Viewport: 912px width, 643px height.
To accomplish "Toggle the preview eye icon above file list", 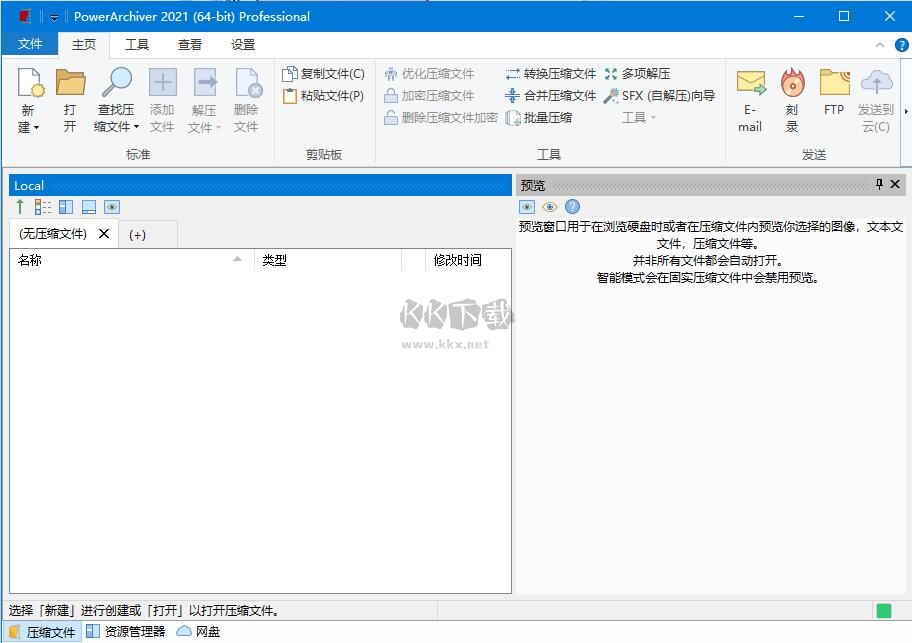I will [110, 206].
